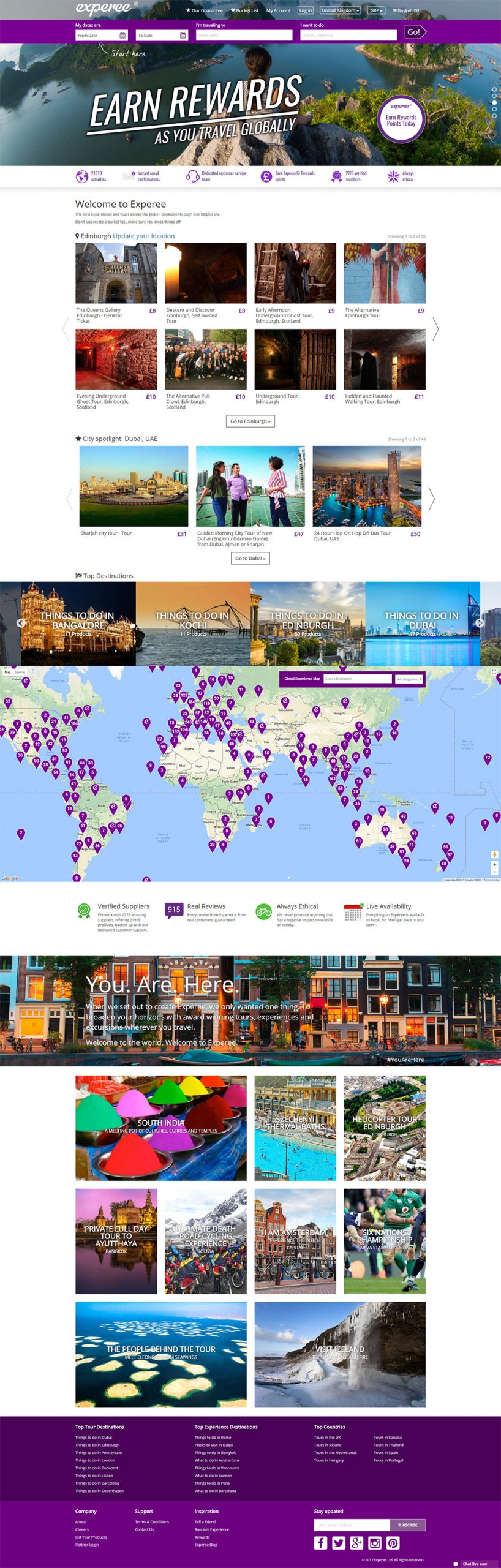Viewport: 501px width, 1568px height.
Task: Open the Bucket List in the header
Action: click(x=245, y=10)
